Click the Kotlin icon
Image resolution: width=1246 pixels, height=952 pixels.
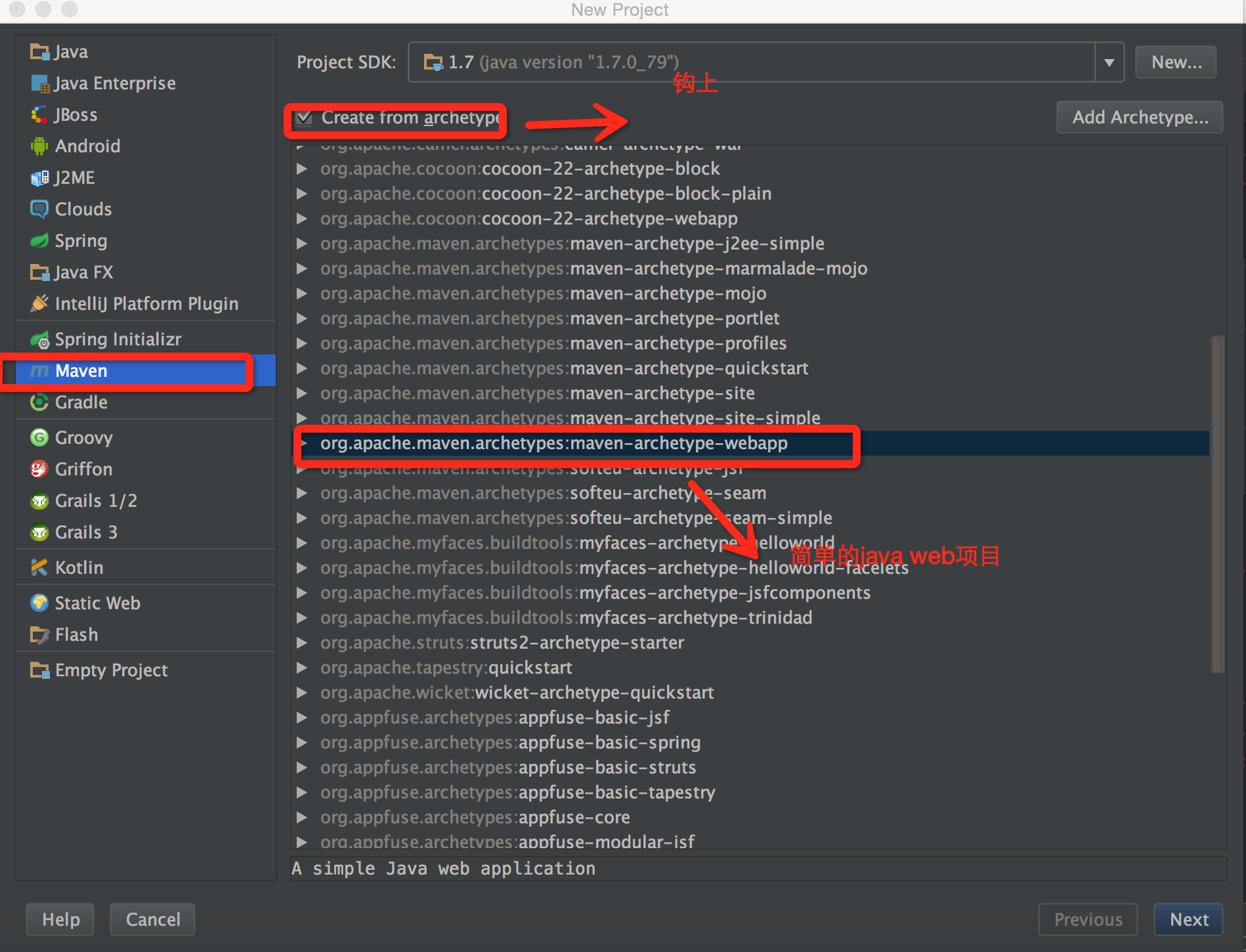tap(39, 567)
